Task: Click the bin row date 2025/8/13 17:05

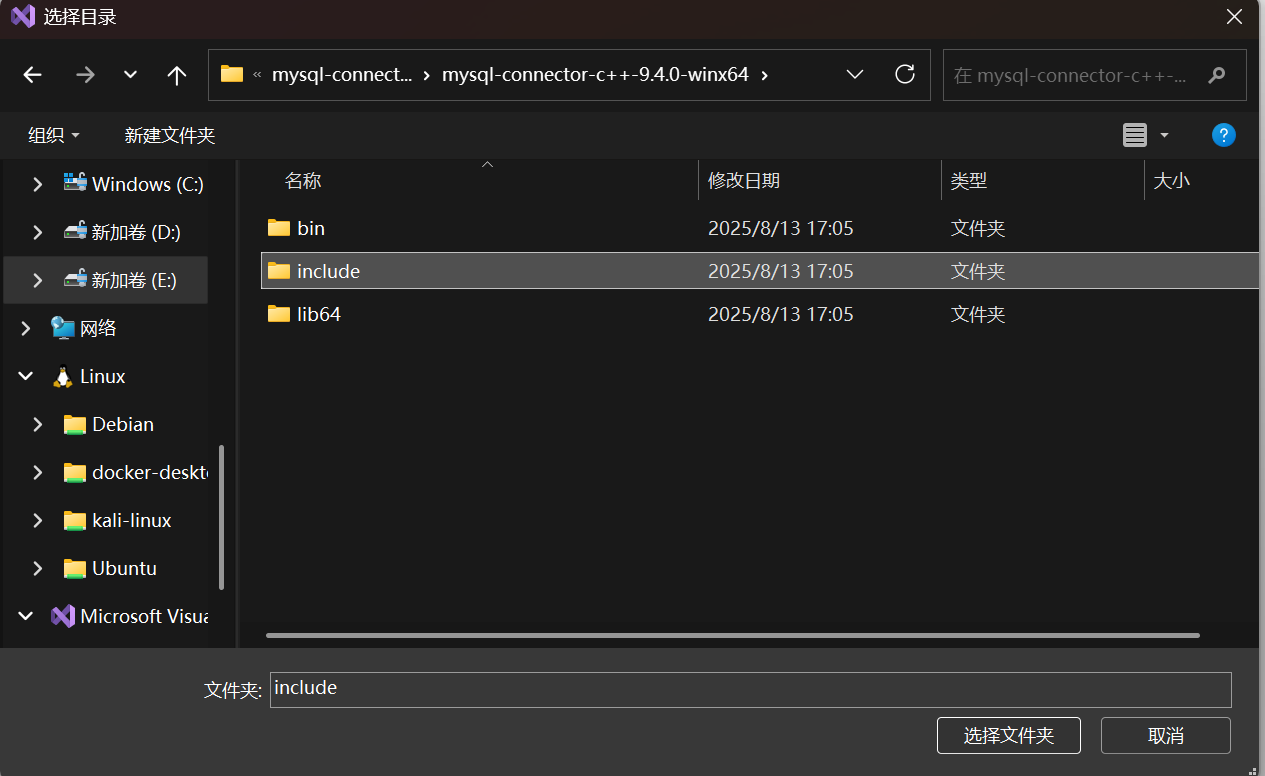Action: tap(781, 228)
